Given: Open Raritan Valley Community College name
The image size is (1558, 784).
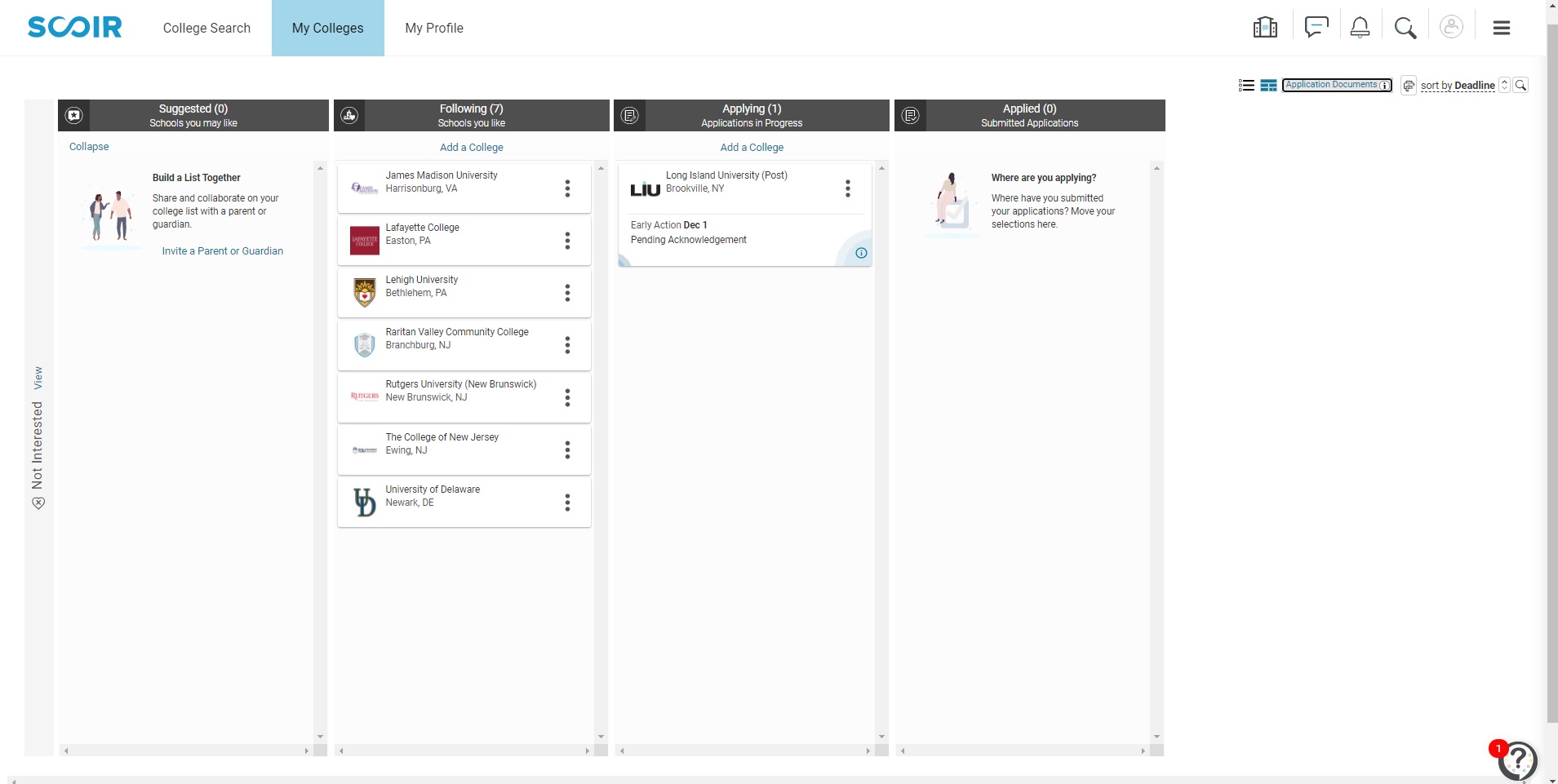Looking at the screenshot, I should coord(457,332).
